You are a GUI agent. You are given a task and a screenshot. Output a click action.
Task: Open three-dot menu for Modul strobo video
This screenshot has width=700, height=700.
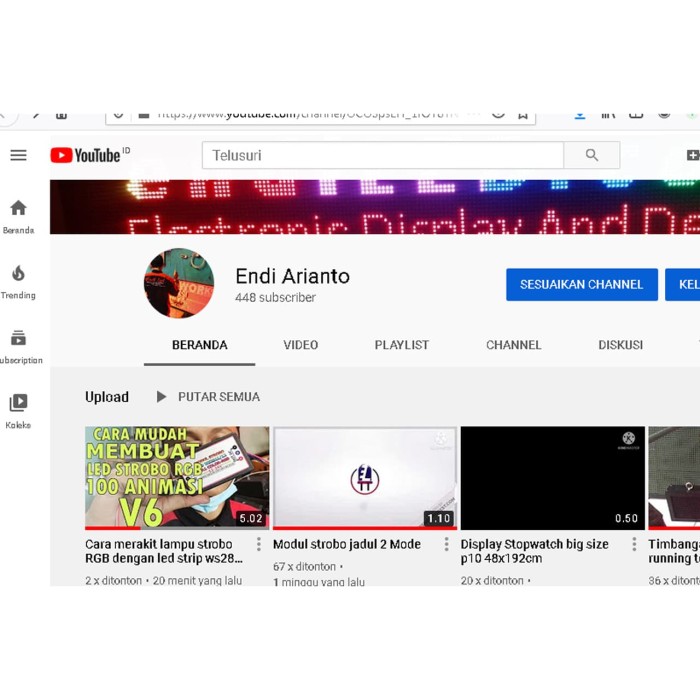pos(446,544)
